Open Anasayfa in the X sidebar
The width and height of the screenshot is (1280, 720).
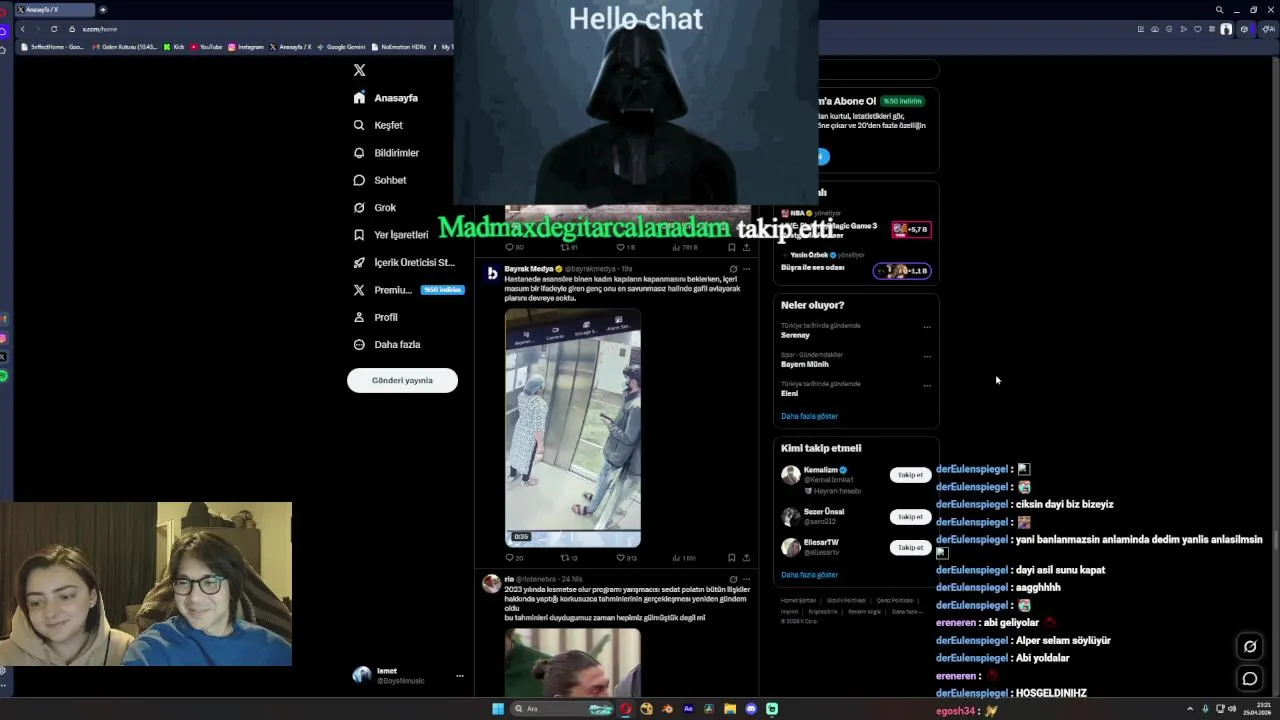tap(386, 98)
